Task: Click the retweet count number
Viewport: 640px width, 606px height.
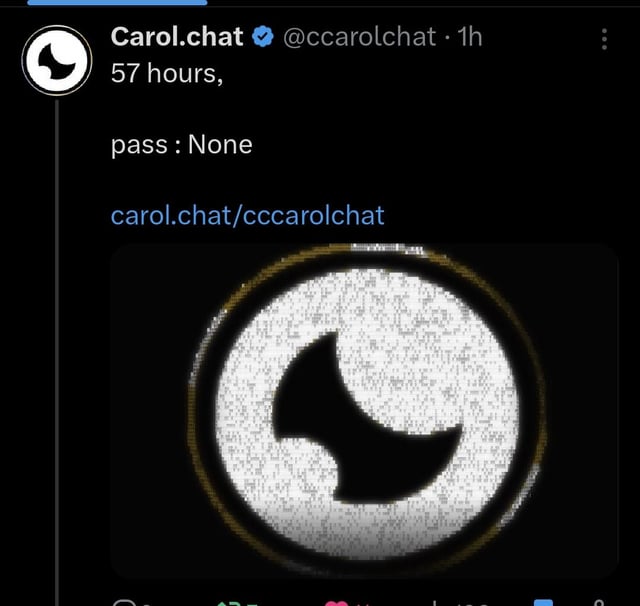Action: tap(250, 604)
